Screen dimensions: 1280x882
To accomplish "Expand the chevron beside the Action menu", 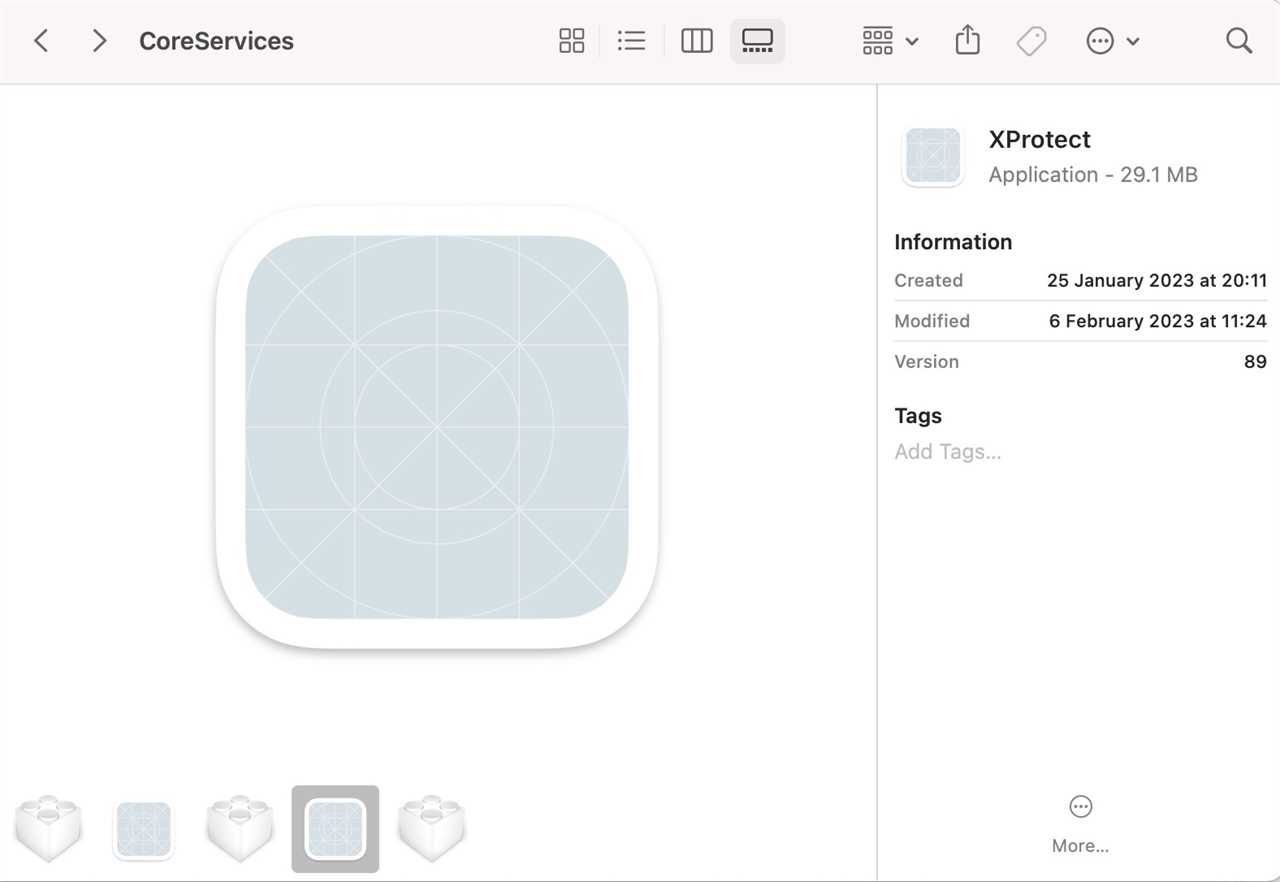I will tap(1133, 42).
